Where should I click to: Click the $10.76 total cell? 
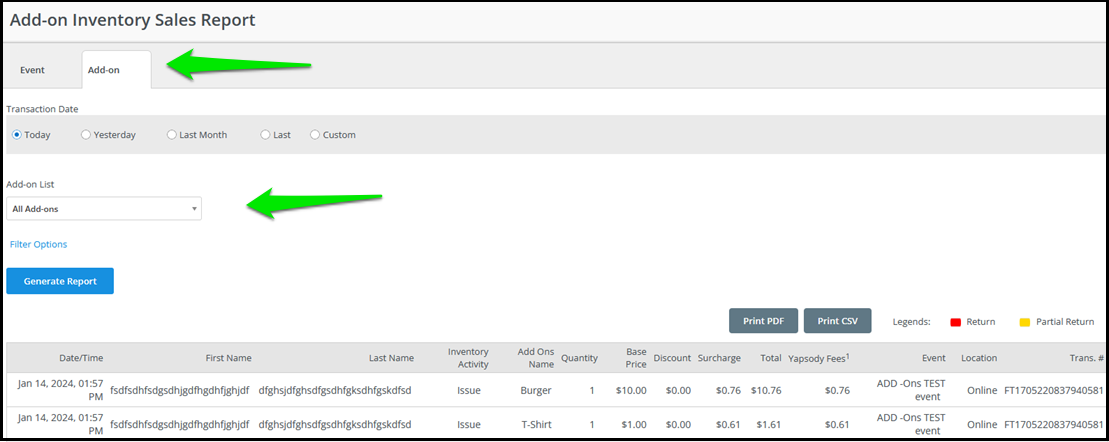766,390
